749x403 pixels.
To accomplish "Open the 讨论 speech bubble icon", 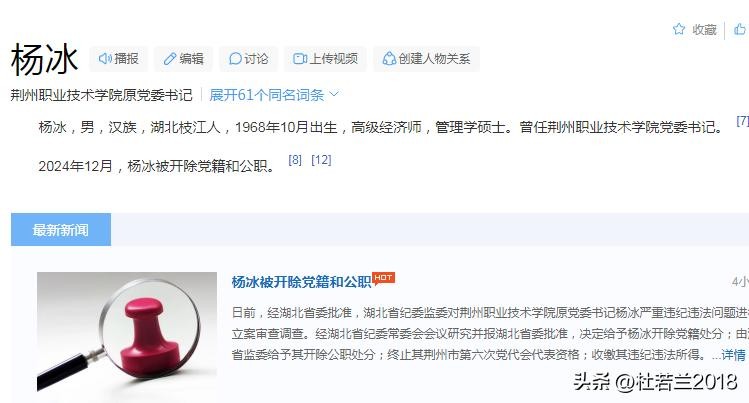I will pyautogui.click(x=235, y=59).
